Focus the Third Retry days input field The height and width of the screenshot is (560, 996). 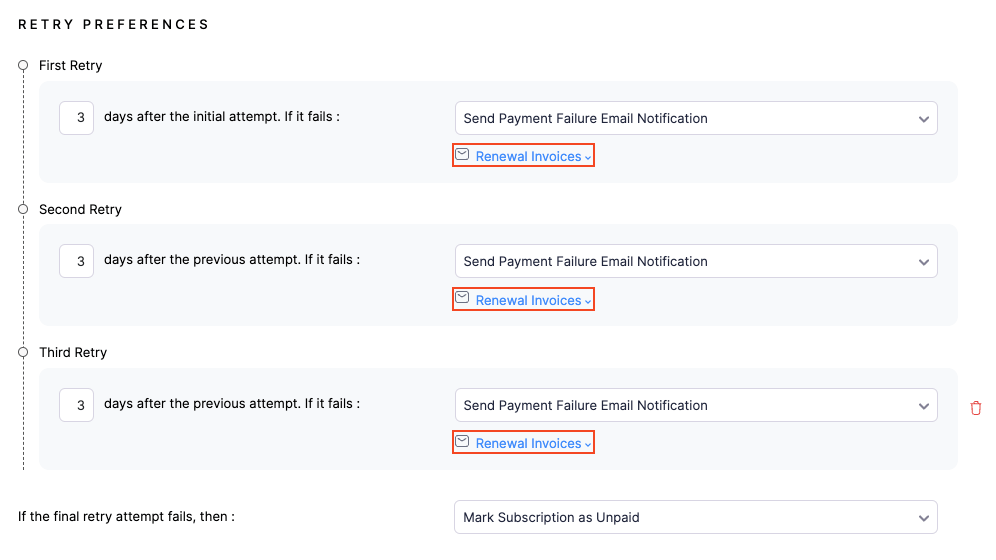pyautogui.click(x=77, y=405)
